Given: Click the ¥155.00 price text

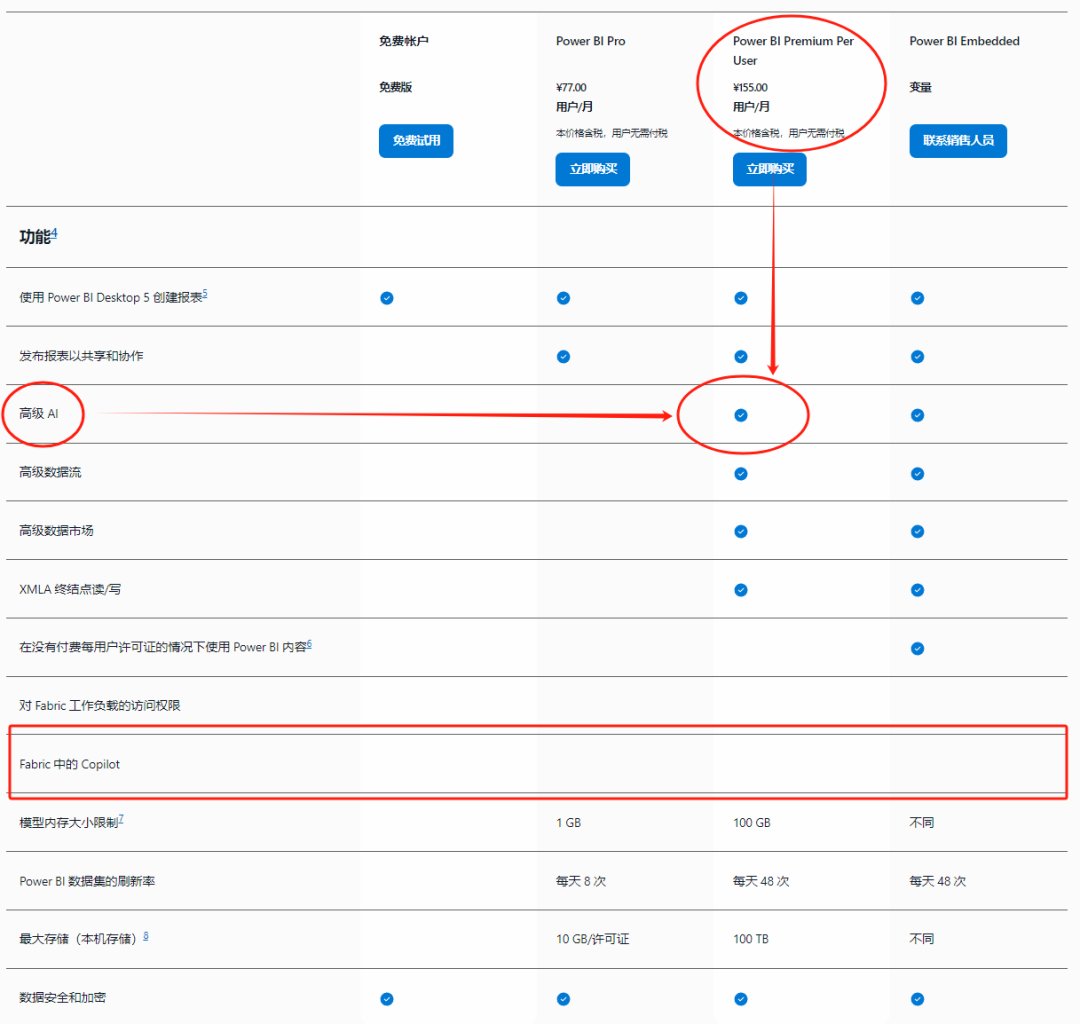Looking at the screenshot, I should tap(751, 87).
